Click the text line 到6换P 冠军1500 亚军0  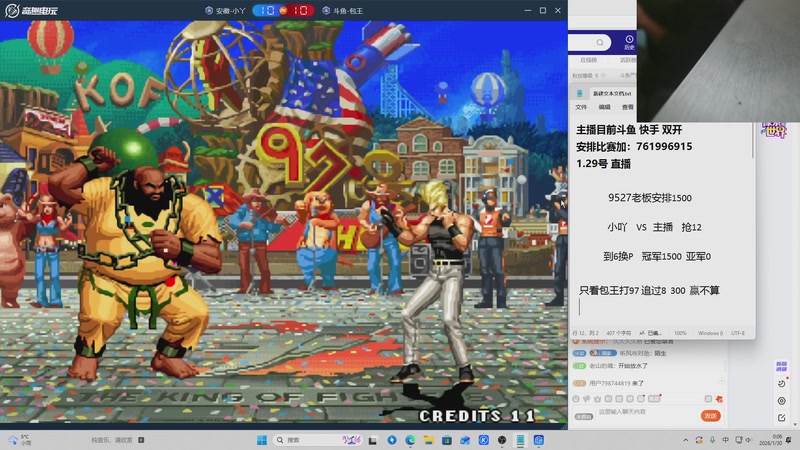tap(657, 256)
